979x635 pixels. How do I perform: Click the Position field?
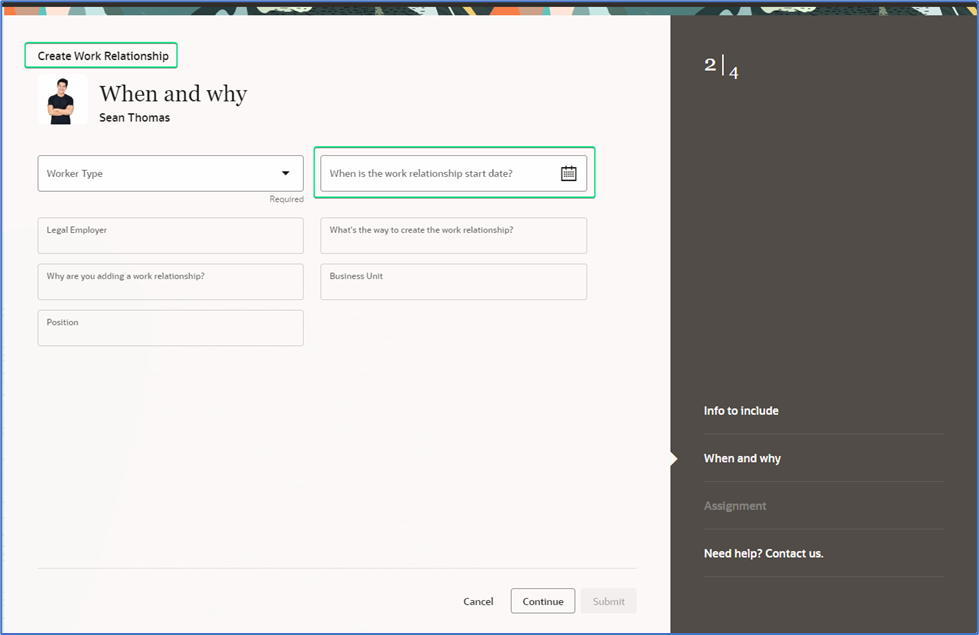pos(170,328)
